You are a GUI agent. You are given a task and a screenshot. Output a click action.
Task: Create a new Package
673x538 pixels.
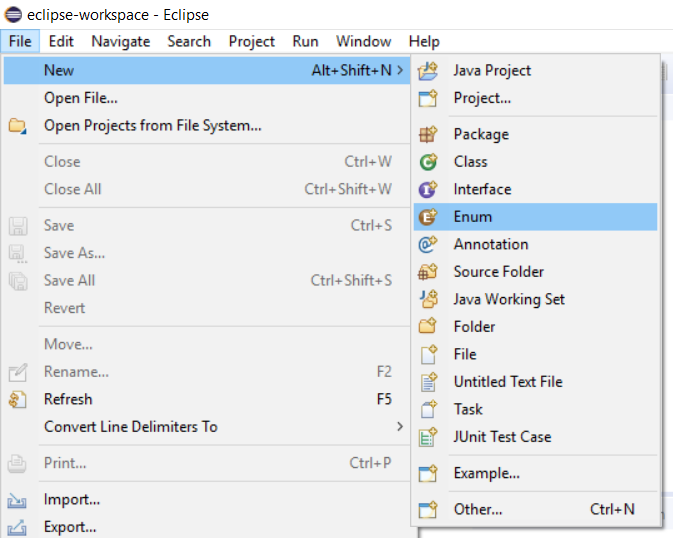click(536, 134)
